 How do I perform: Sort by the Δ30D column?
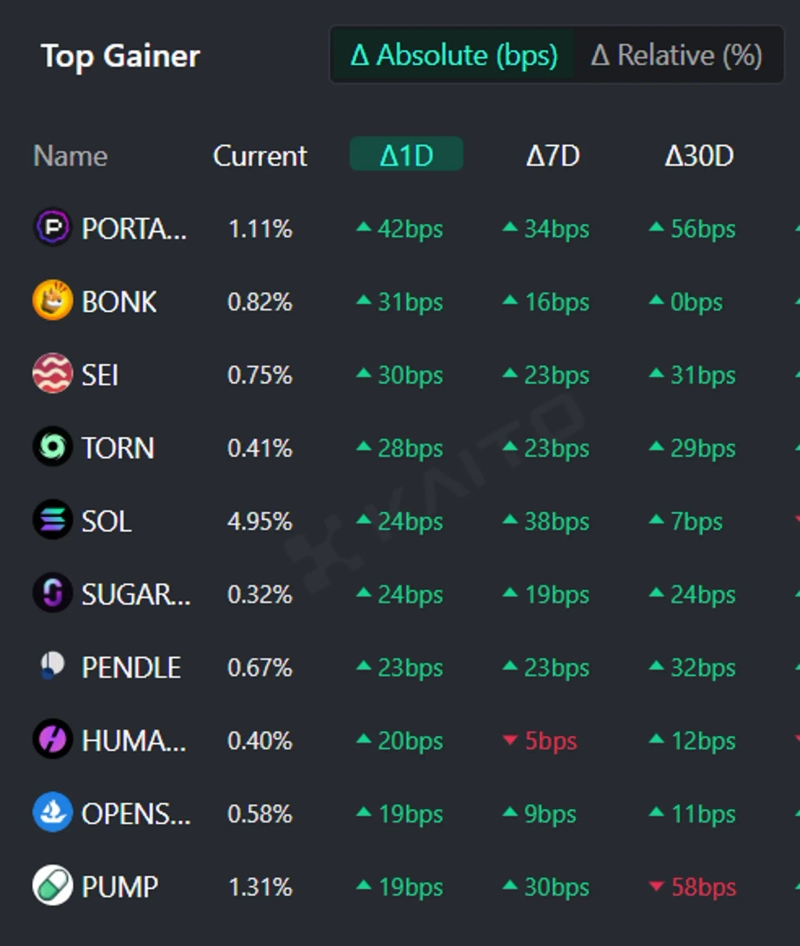[x=699, y=156]
